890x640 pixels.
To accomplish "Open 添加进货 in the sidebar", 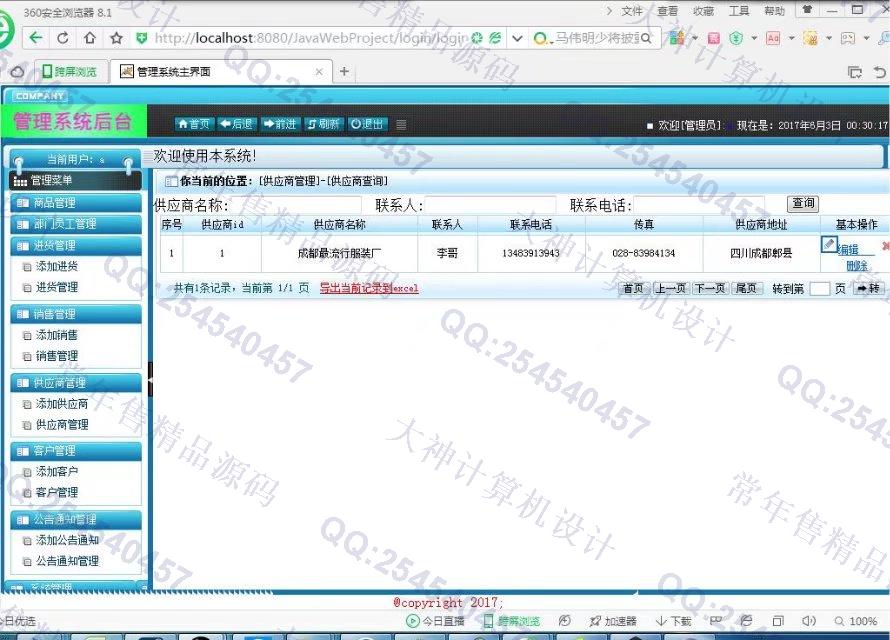I will [57, 266].
